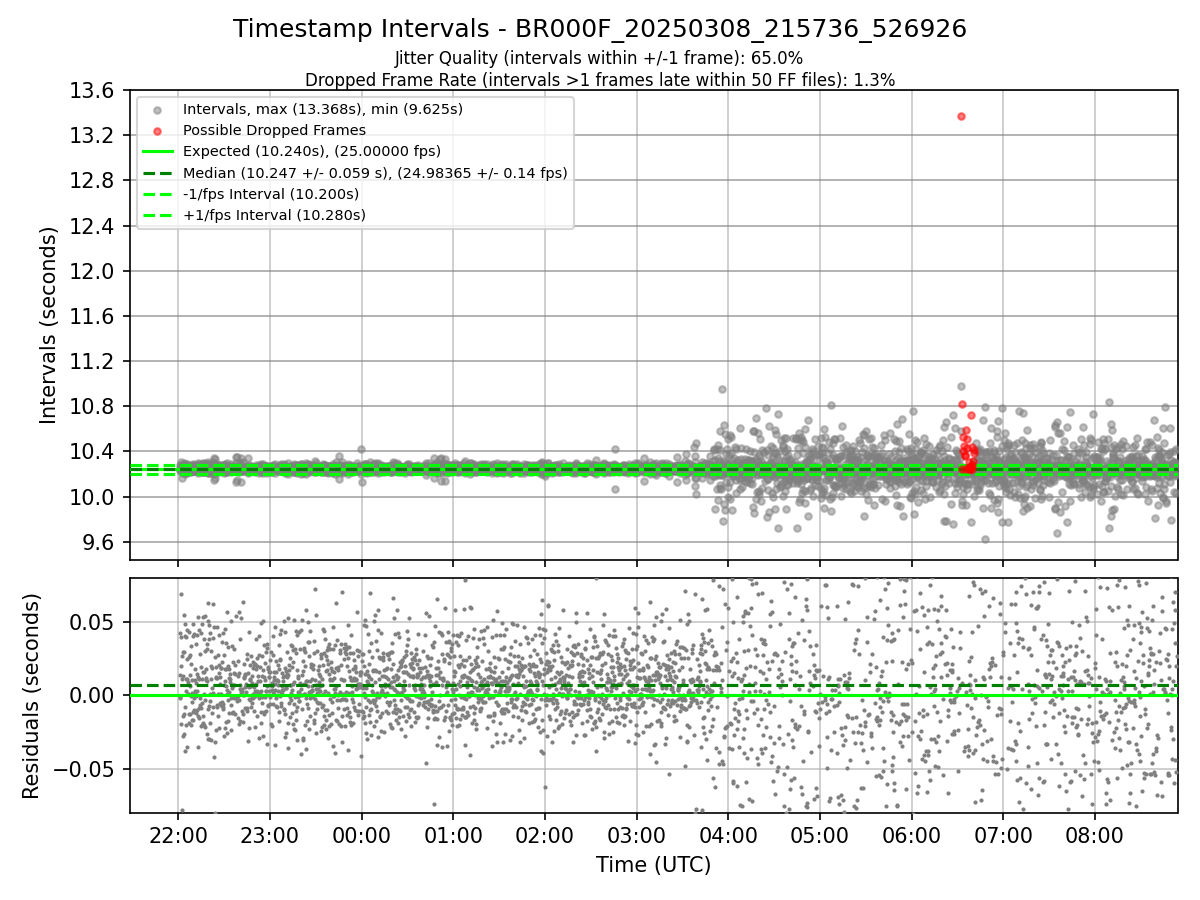Click the highest red outlier point near 13.4 seconds

click(x=961, y=116)
